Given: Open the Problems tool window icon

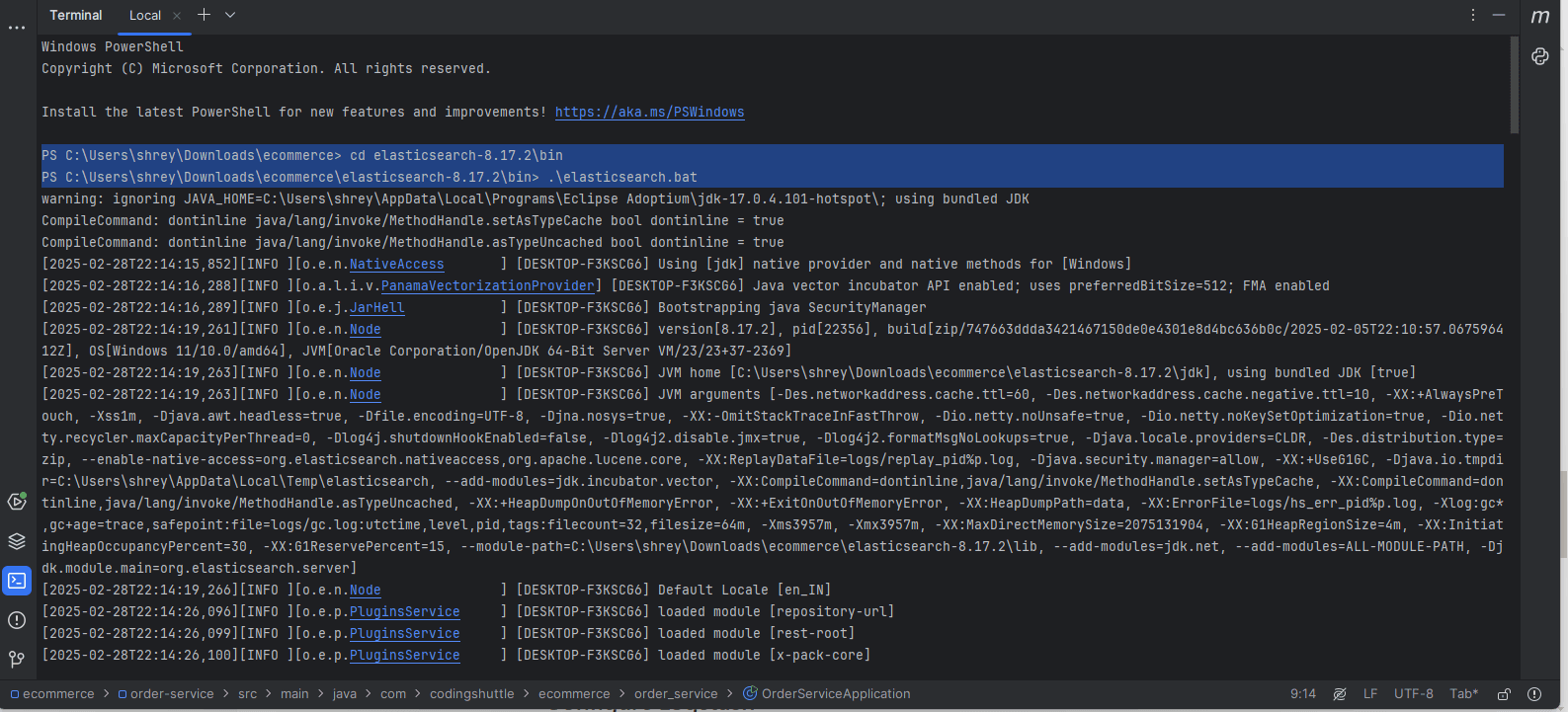Looking at the screenshot, I should (17, 620).
